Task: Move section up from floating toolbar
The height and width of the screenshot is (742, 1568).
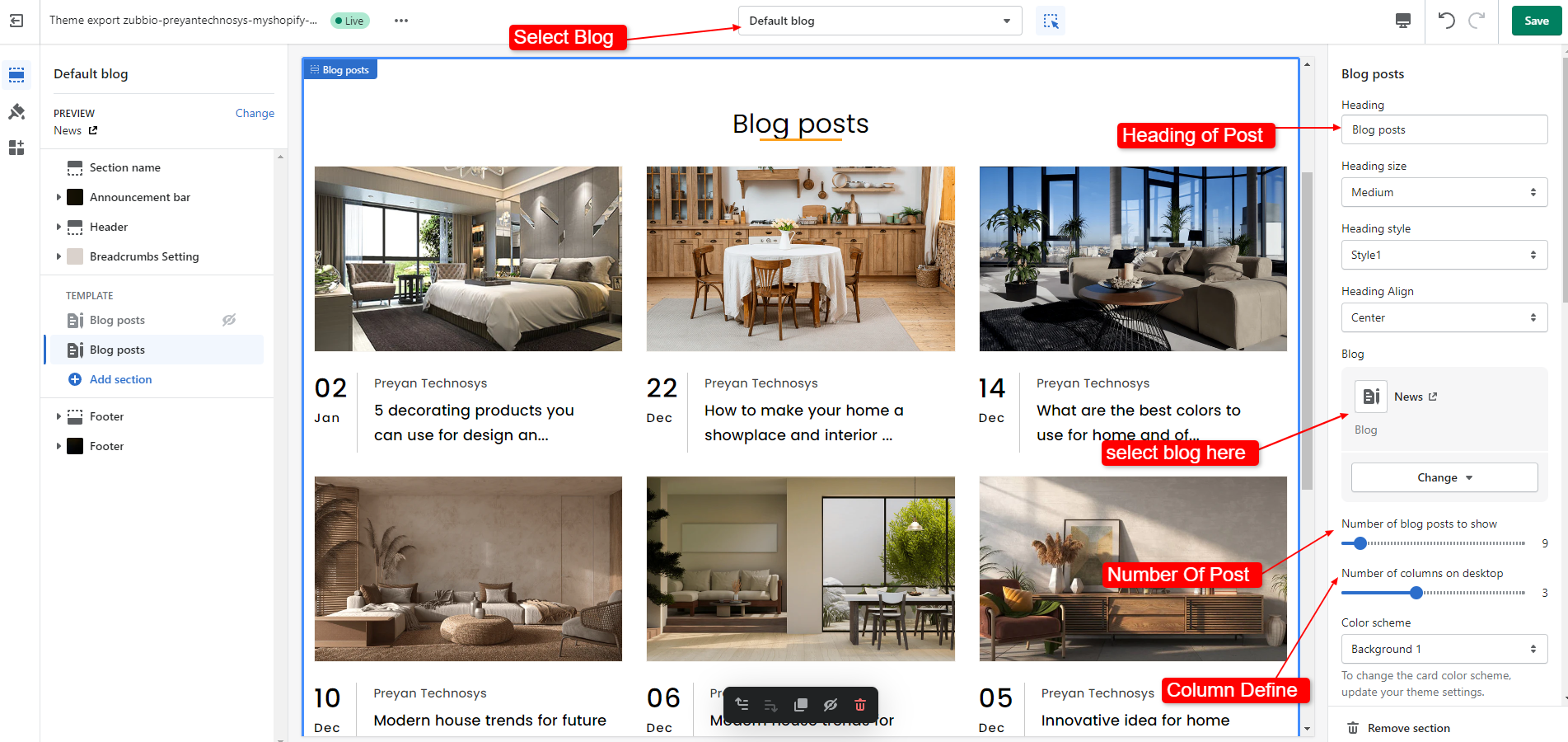Action: coord(742,705)
